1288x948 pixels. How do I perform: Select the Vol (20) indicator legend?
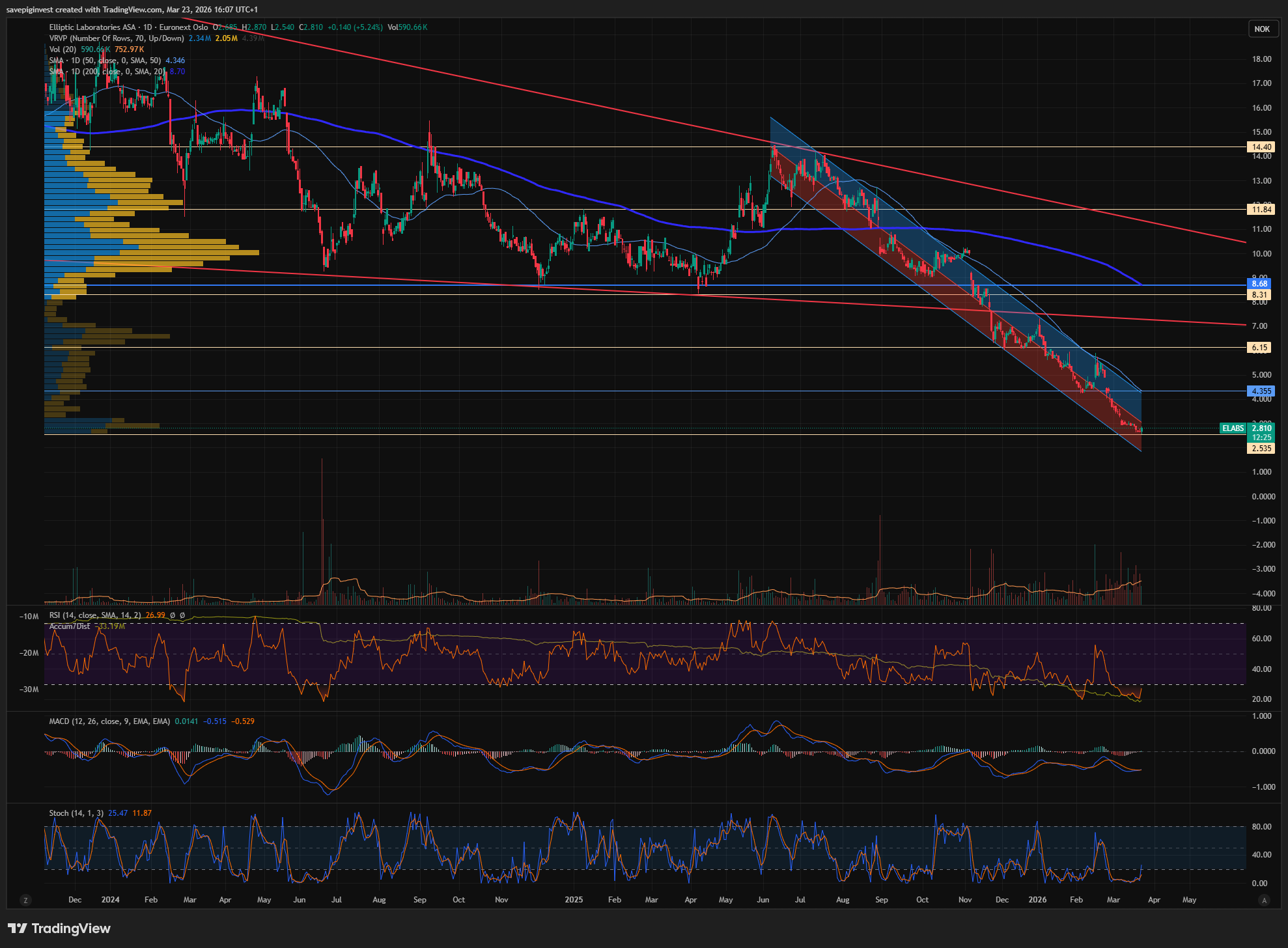[x=63, y=49]
